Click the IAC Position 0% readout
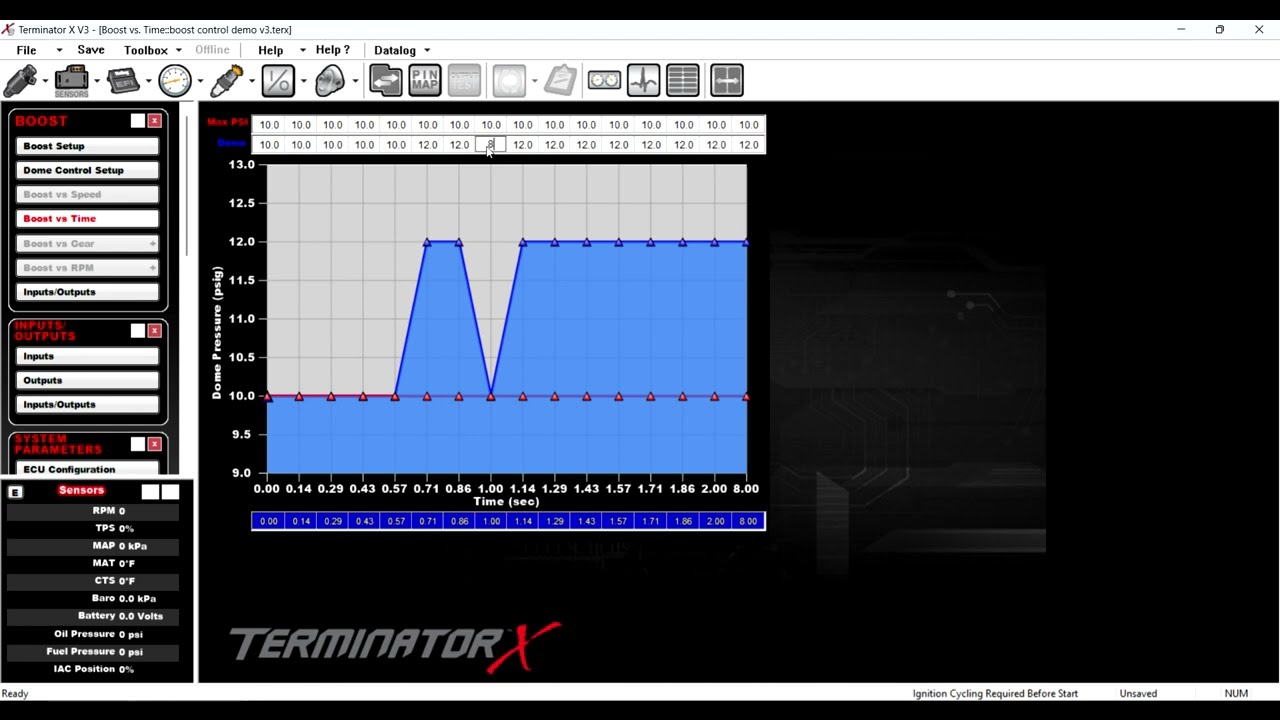 point(93,669)
